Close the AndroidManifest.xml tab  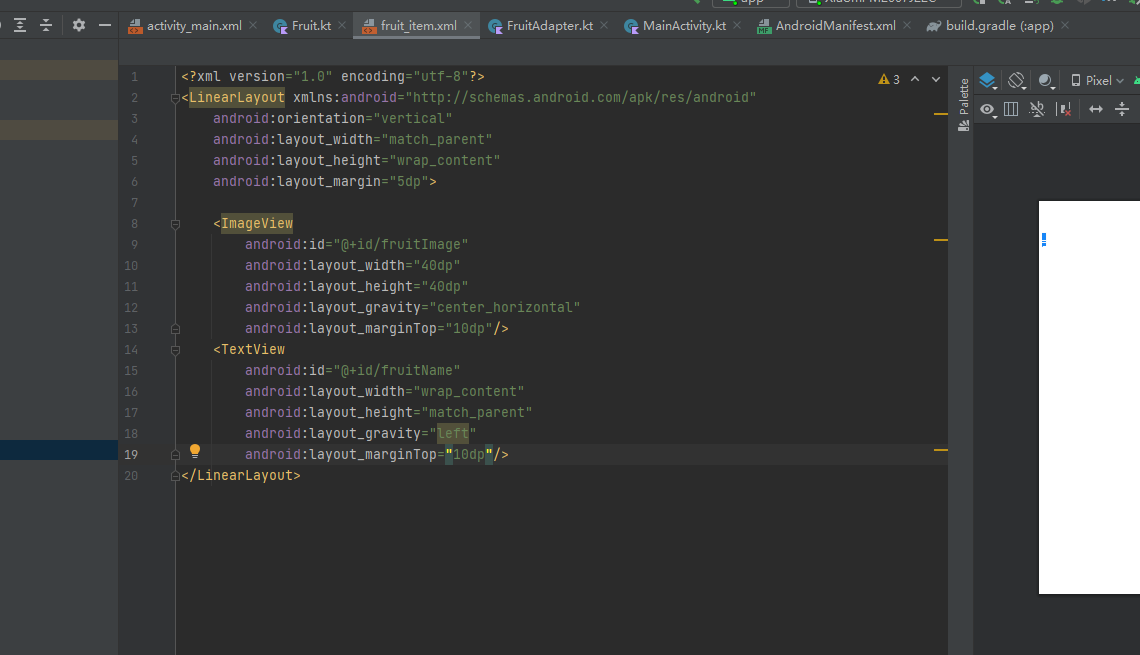click(907, 25)
